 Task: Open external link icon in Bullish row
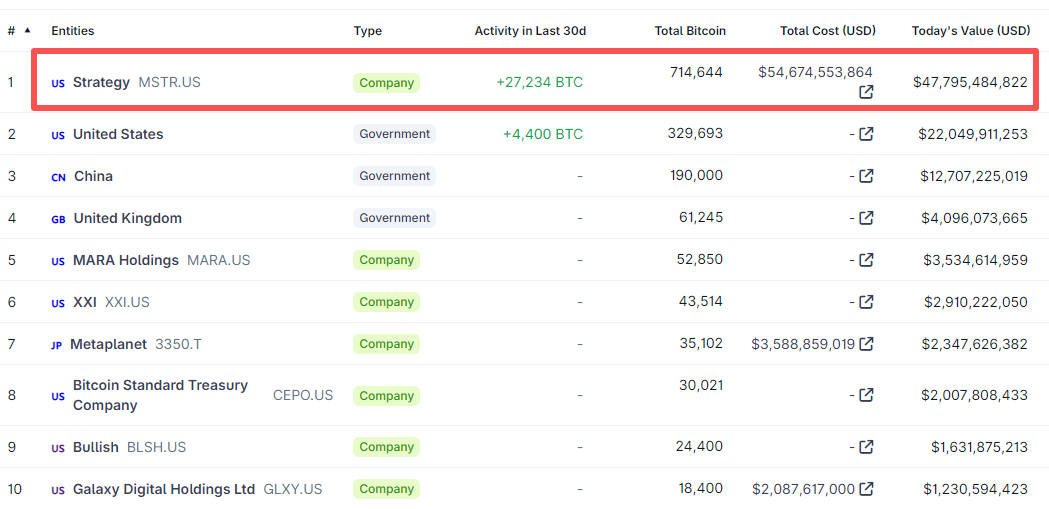(866, 446)
